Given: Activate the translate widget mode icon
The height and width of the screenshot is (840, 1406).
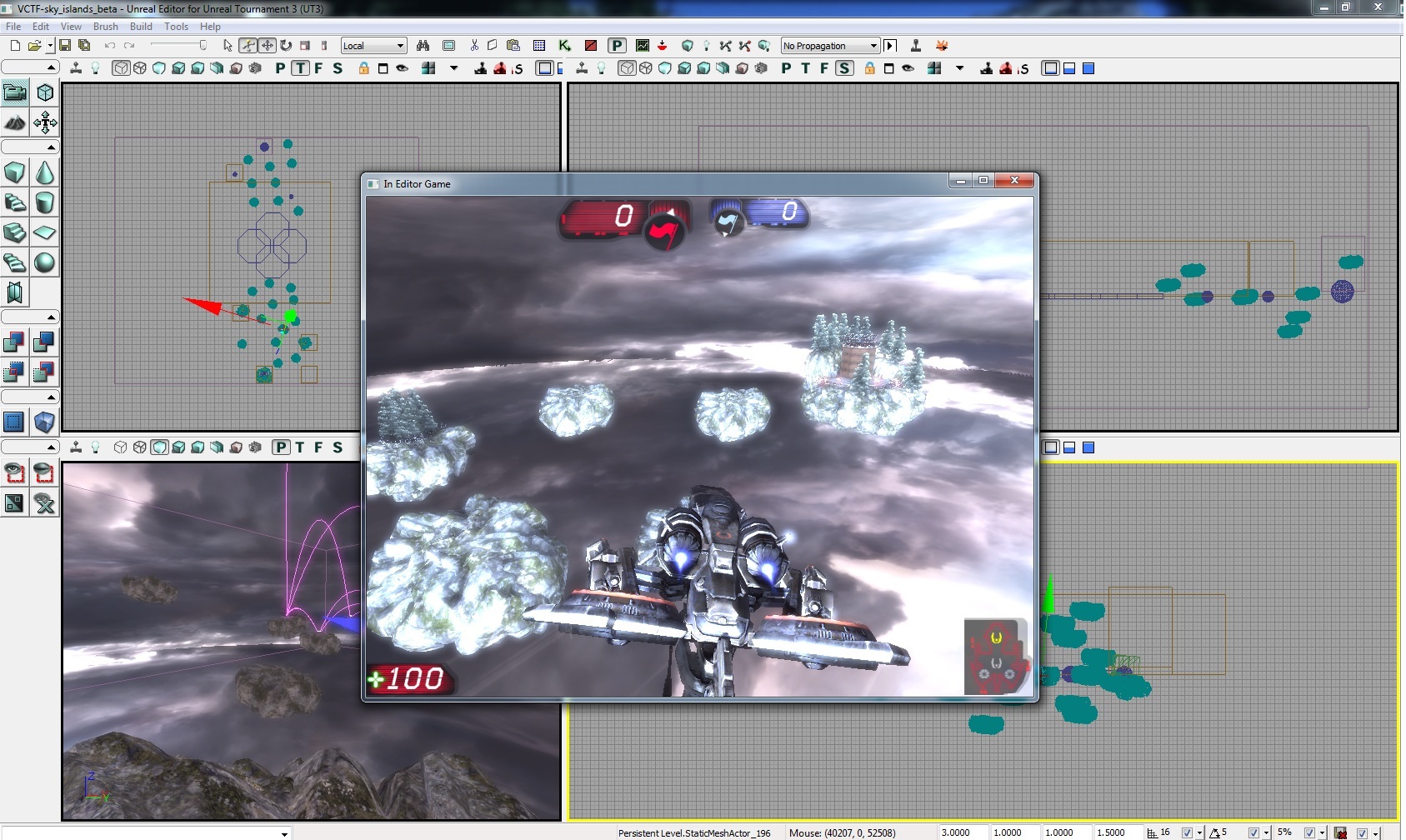Looking at the screenshot, I should tap(267, 46).
